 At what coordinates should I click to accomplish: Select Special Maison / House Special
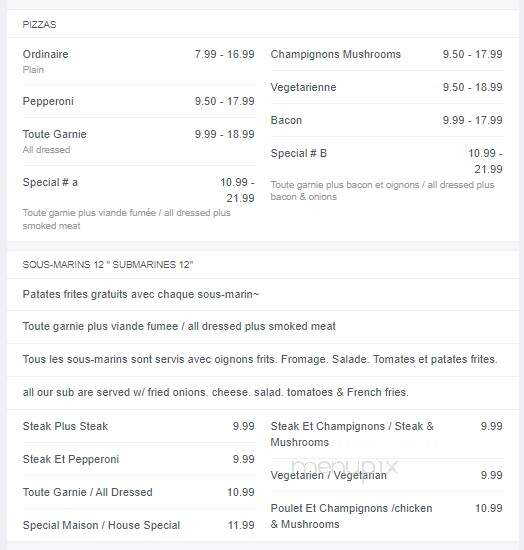(x=139, y=525)
